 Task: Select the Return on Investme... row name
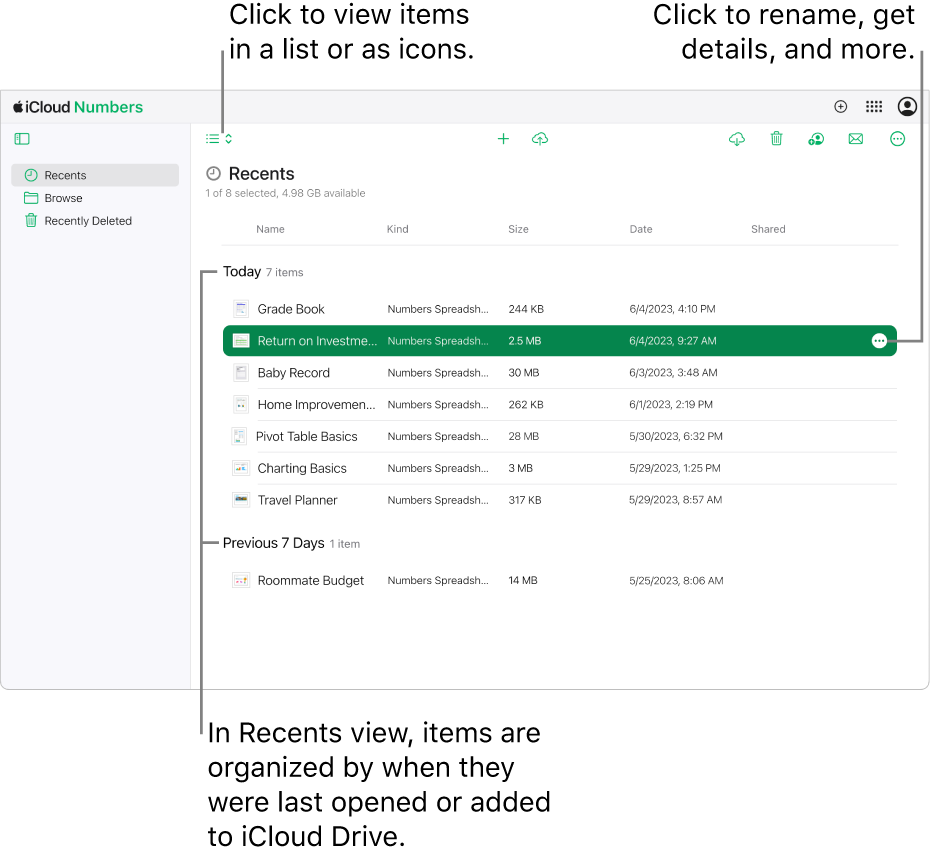pos(317,341)
